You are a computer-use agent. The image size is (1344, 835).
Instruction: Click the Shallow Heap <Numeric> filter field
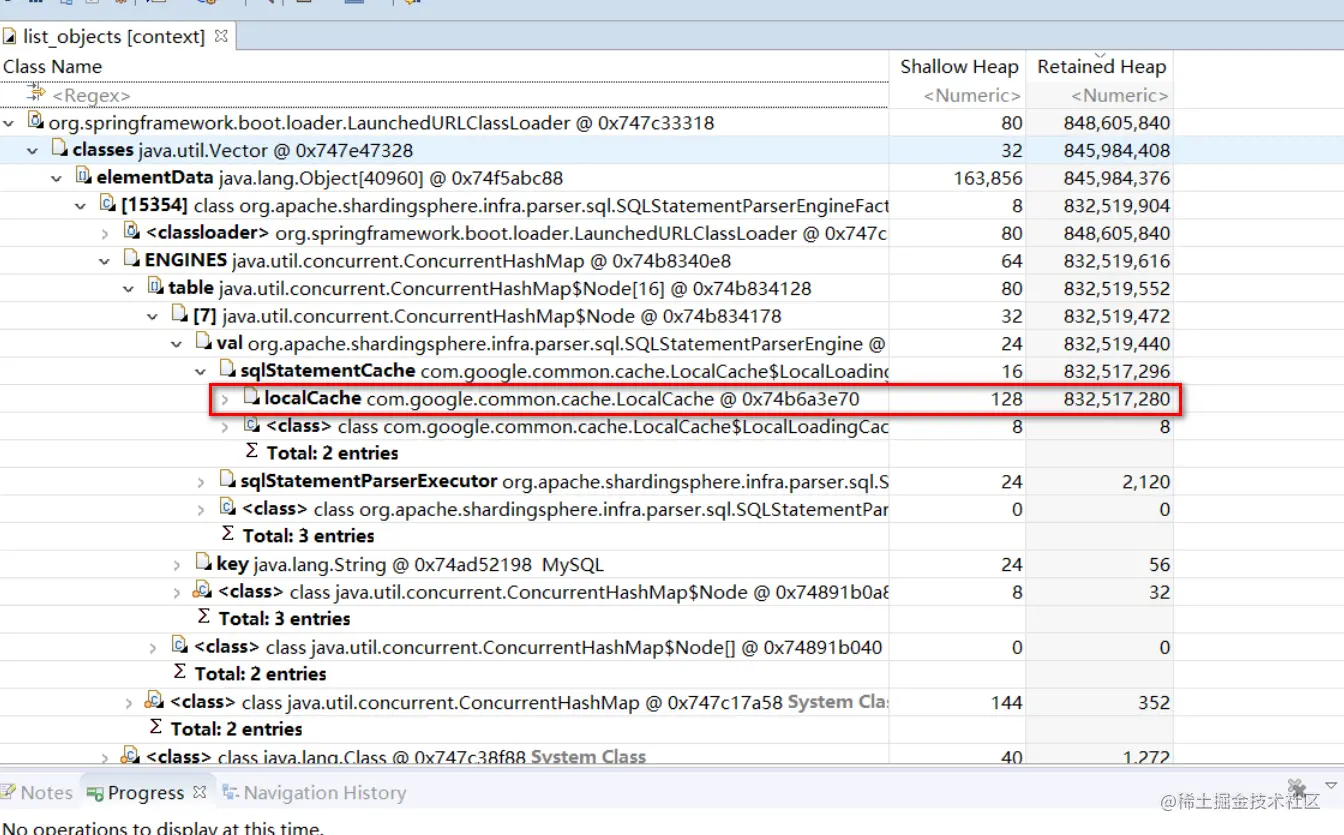pos(957,95)
